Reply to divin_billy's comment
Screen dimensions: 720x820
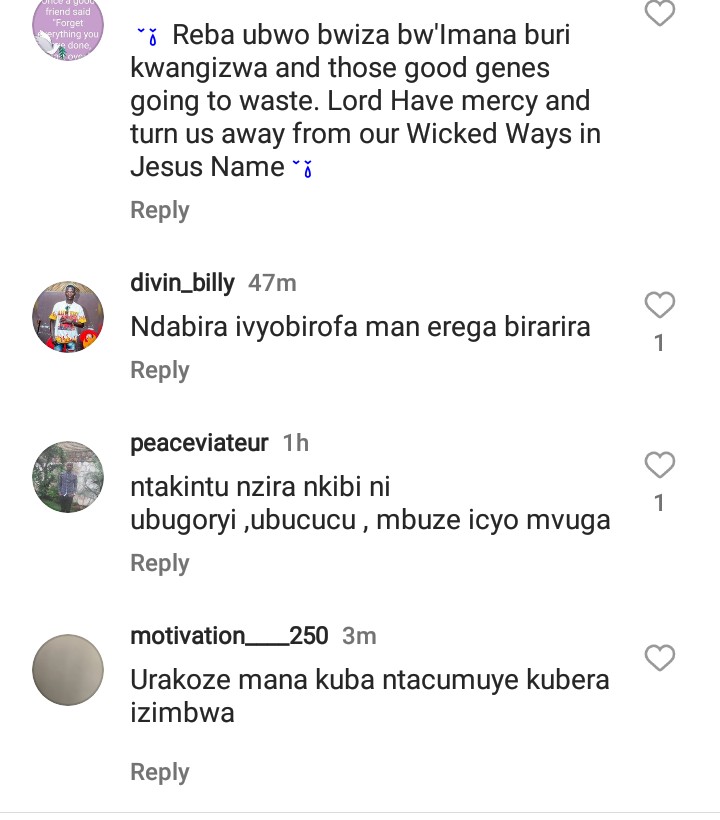pyautogui.click(x=160, y=370)
